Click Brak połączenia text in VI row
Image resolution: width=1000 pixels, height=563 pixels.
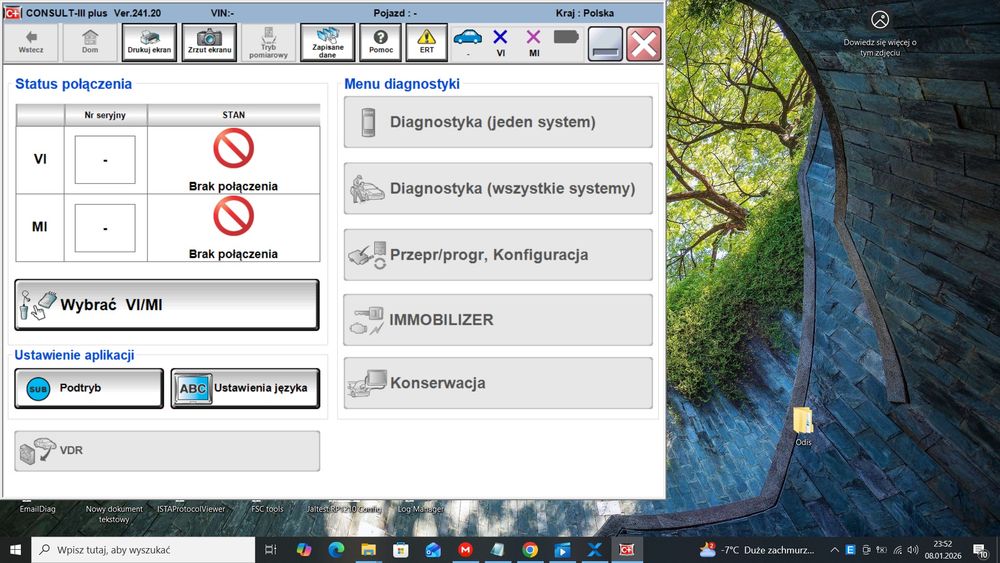coord(233,186)
